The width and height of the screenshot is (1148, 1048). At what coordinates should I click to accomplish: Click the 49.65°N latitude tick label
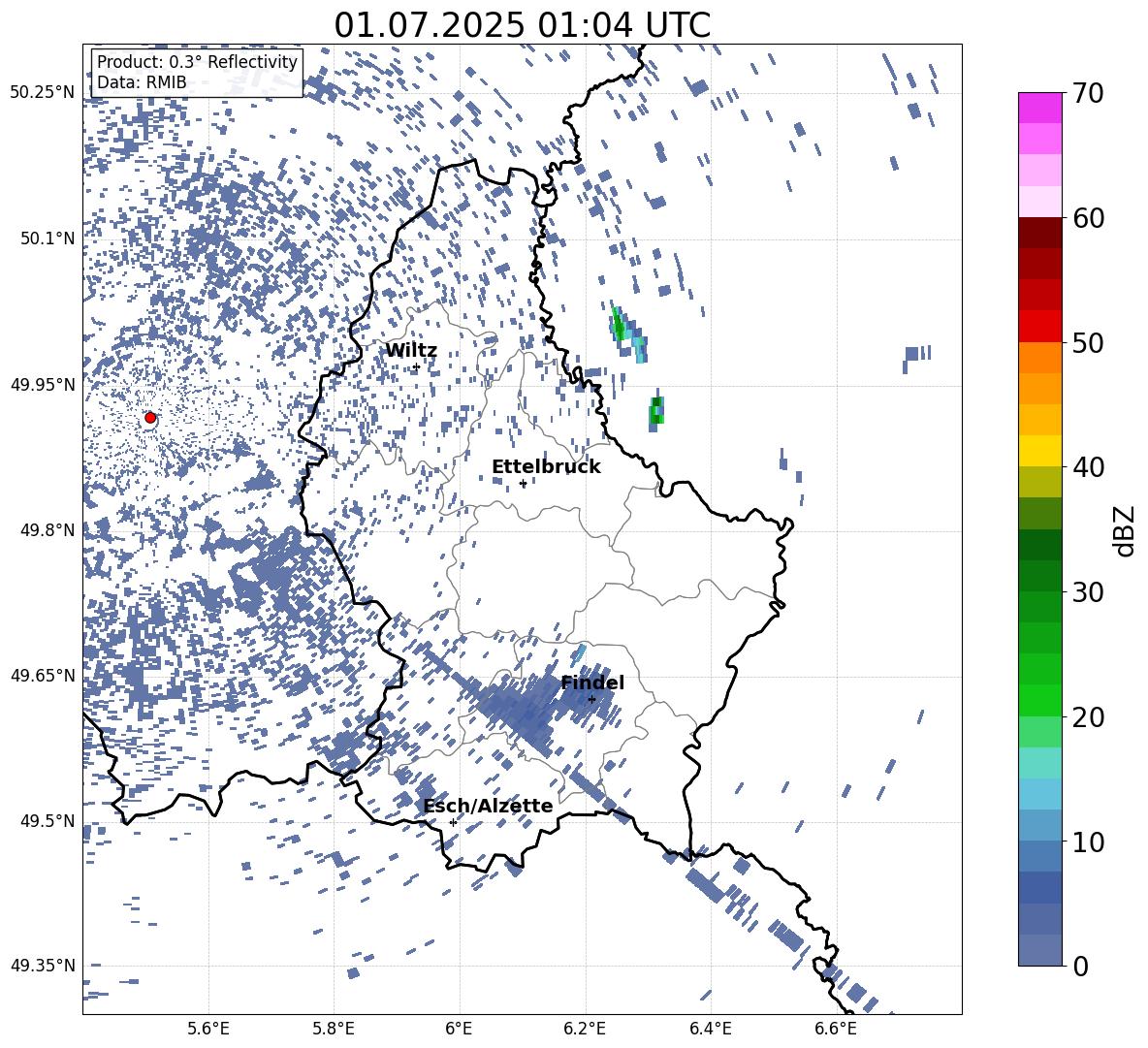point(43,675)
